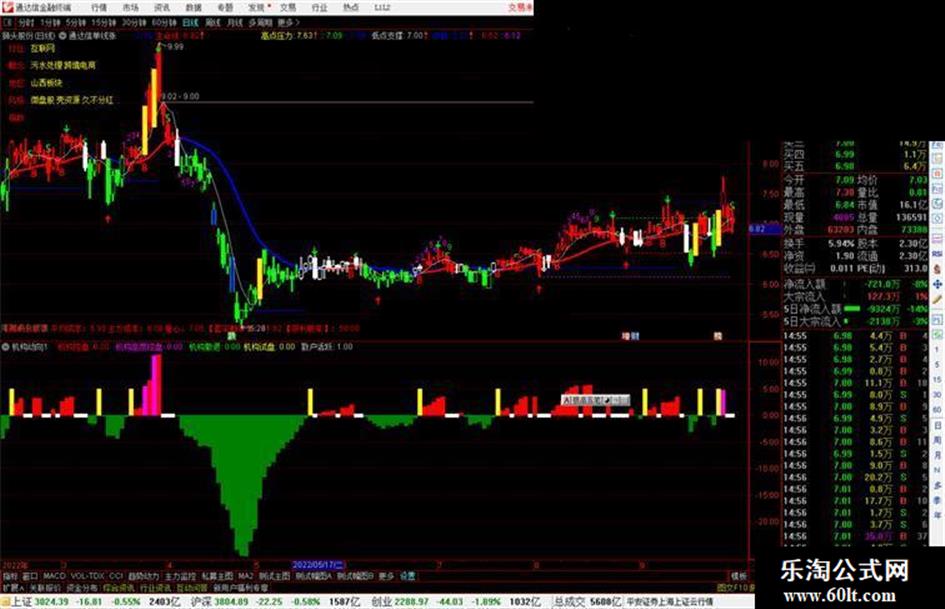Open 设置 in the indicator bar
The width and height of the screenshot is (945, 609).
click(x=408, y=576)
